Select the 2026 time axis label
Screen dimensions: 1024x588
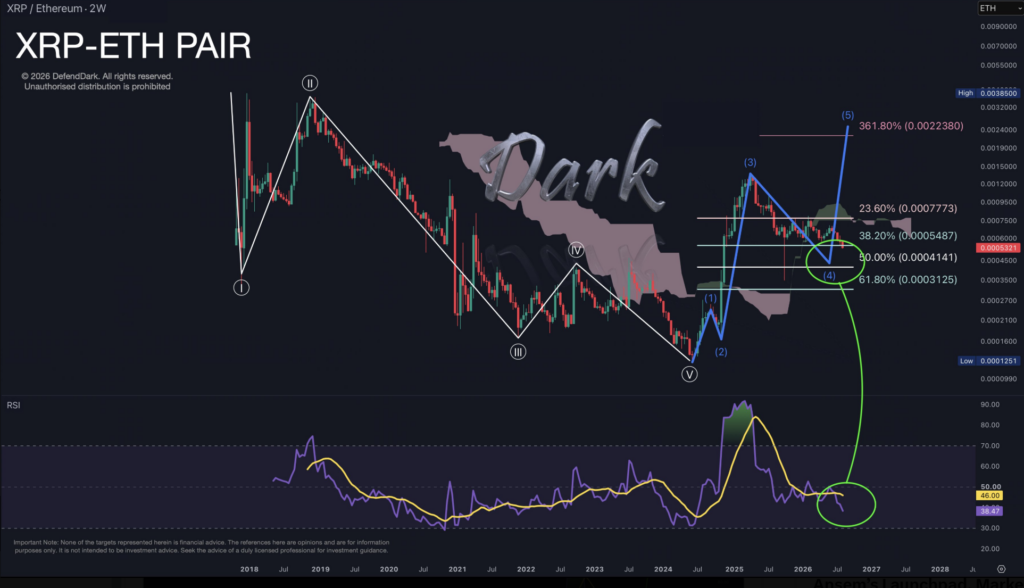803,569
